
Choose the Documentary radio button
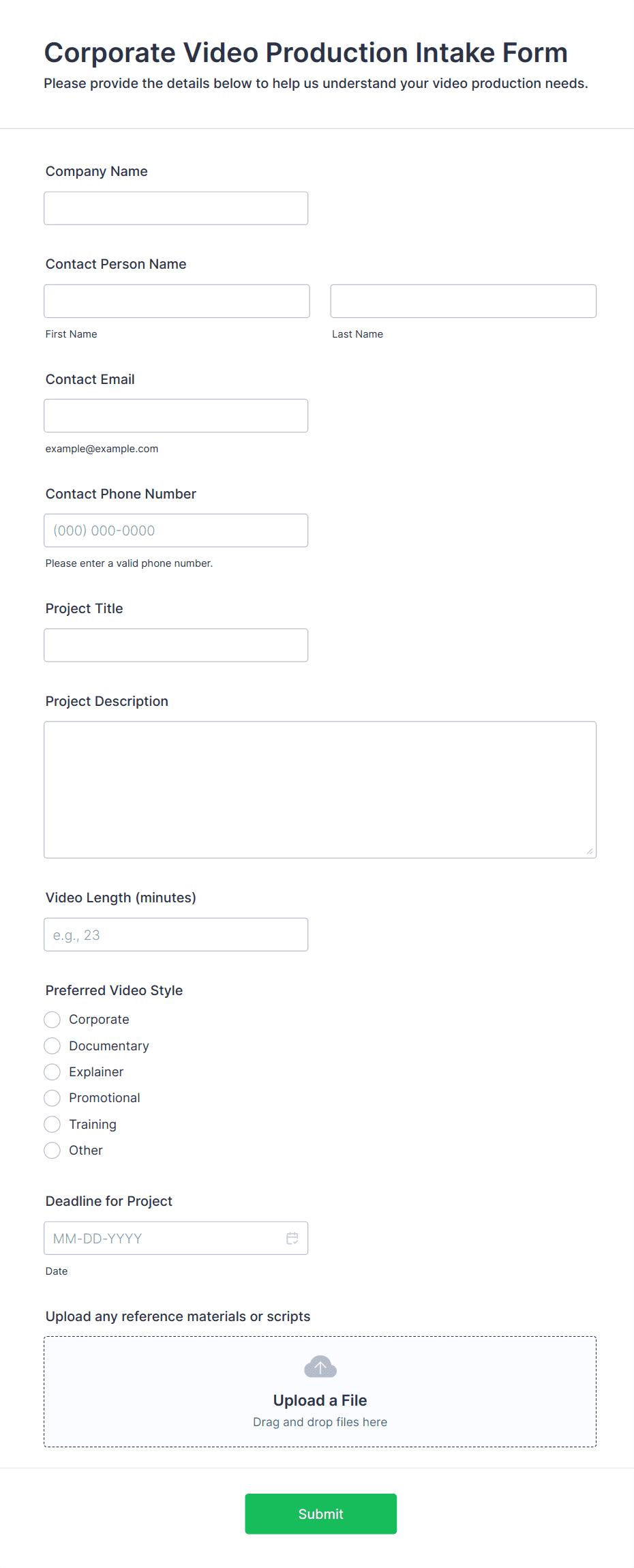[52, 1046]
